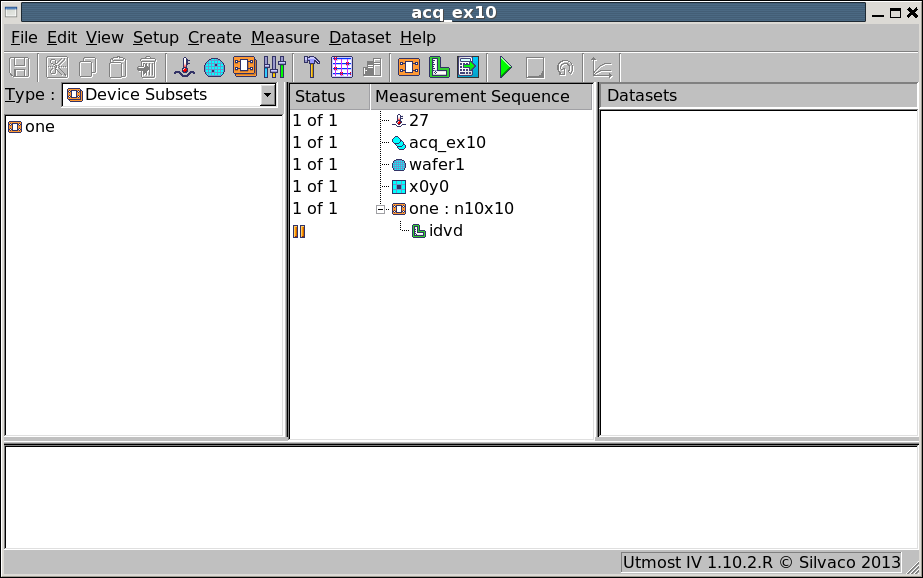Maximize the acq_ex10 window
This screenshot has height=578, width=923.
[x=895, y=13]
